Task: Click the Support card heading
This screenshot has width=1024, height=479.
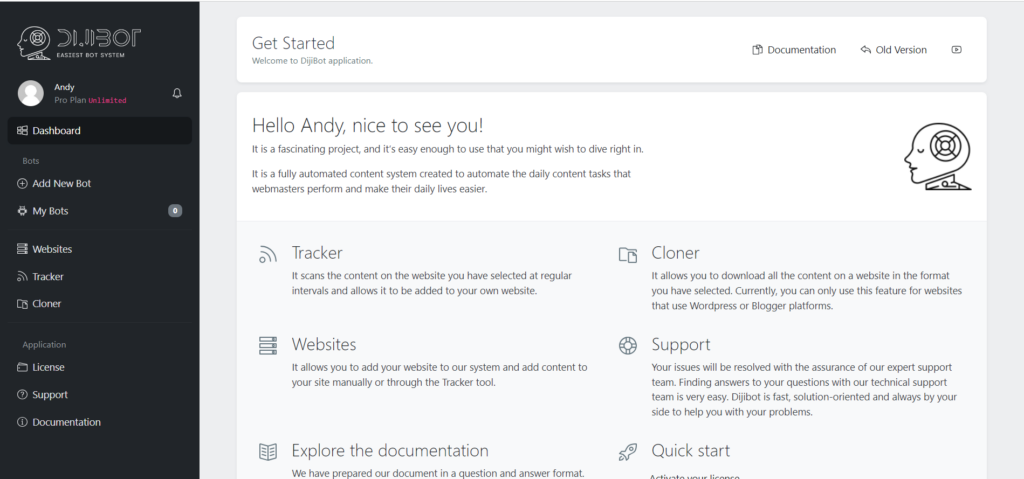Action: [x=680, y=344]
